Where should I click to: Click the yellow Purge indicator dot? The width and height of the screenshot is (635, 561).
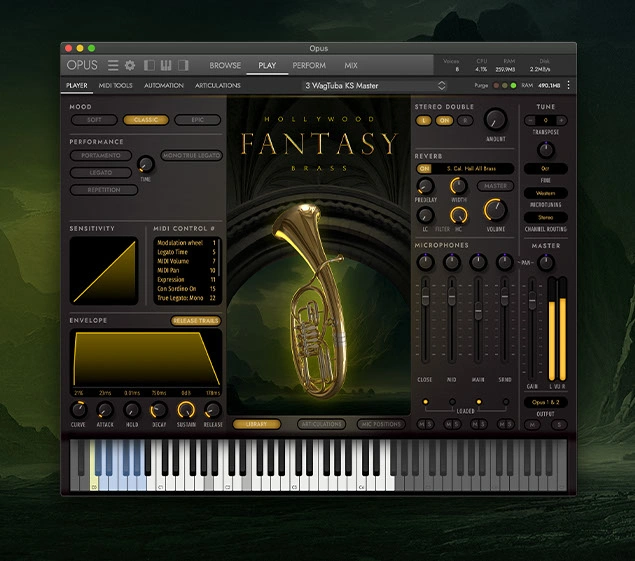[x=505, y=85]
